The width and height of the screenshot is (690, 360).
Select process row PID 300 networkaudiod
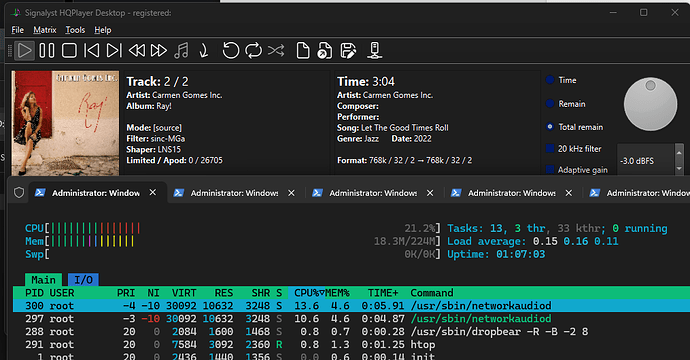tap(351, 305)
